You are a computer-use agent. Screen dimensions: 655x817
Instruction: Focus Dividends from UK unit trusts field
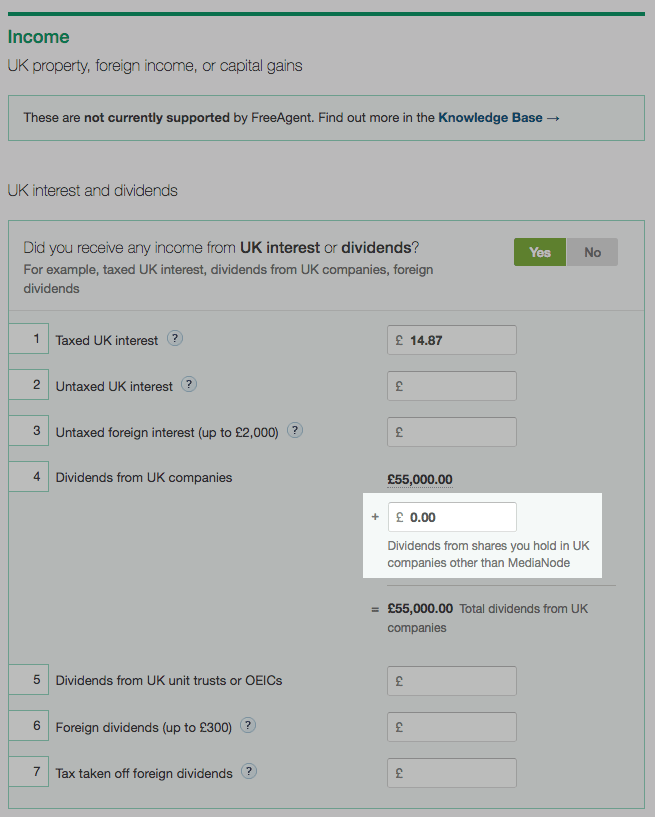(x=452, y=681)
